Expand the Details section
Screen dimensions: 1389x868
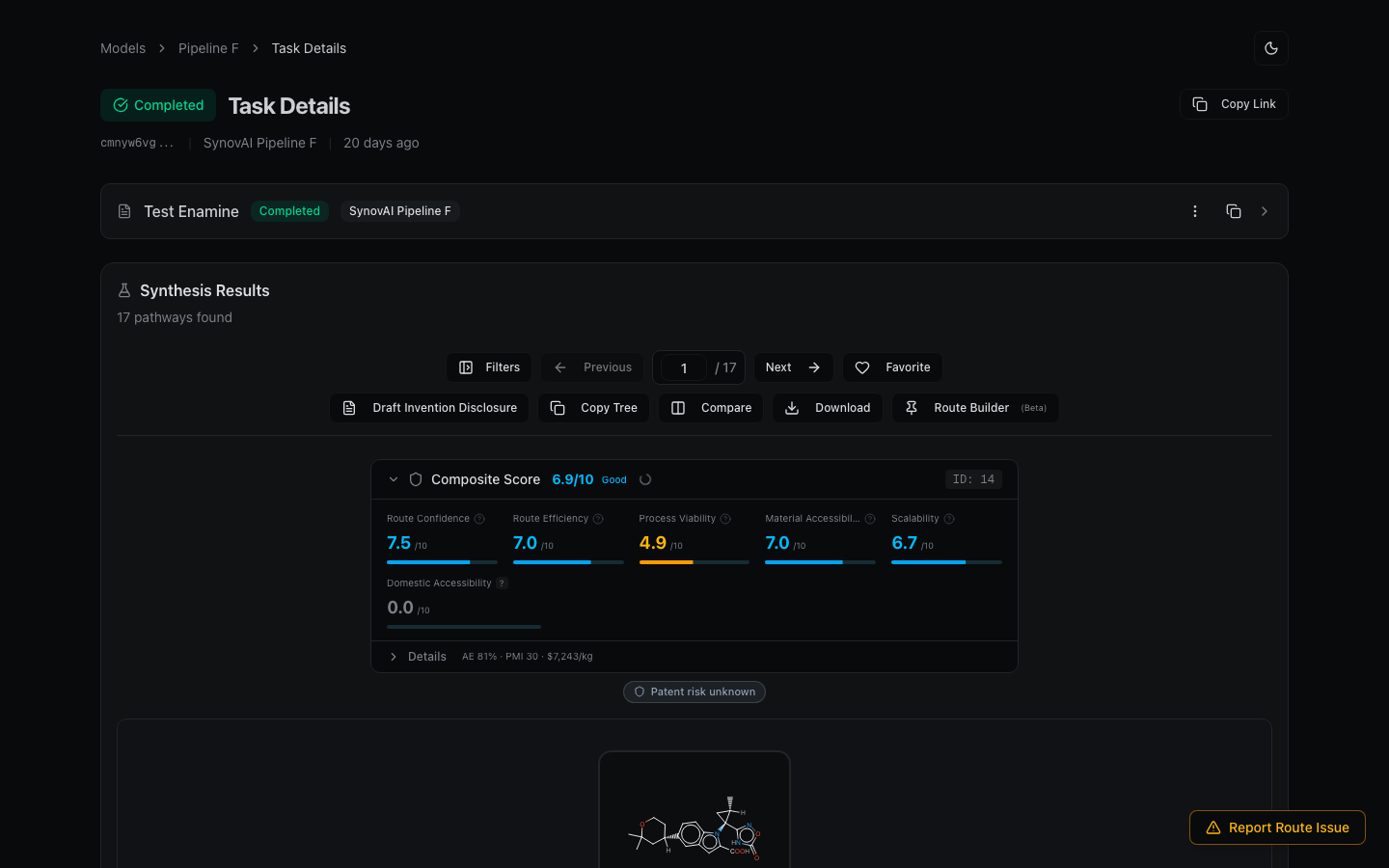pos(418,657)
